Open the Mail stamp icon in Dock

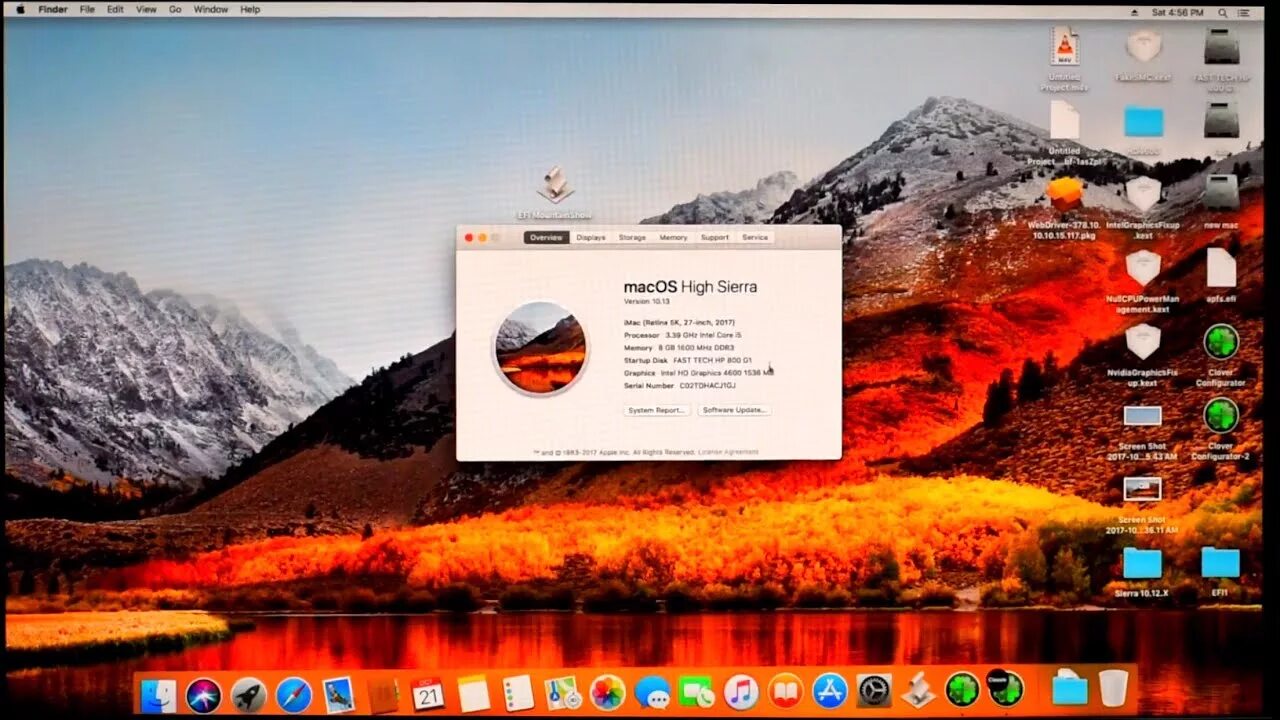point(338,693)
